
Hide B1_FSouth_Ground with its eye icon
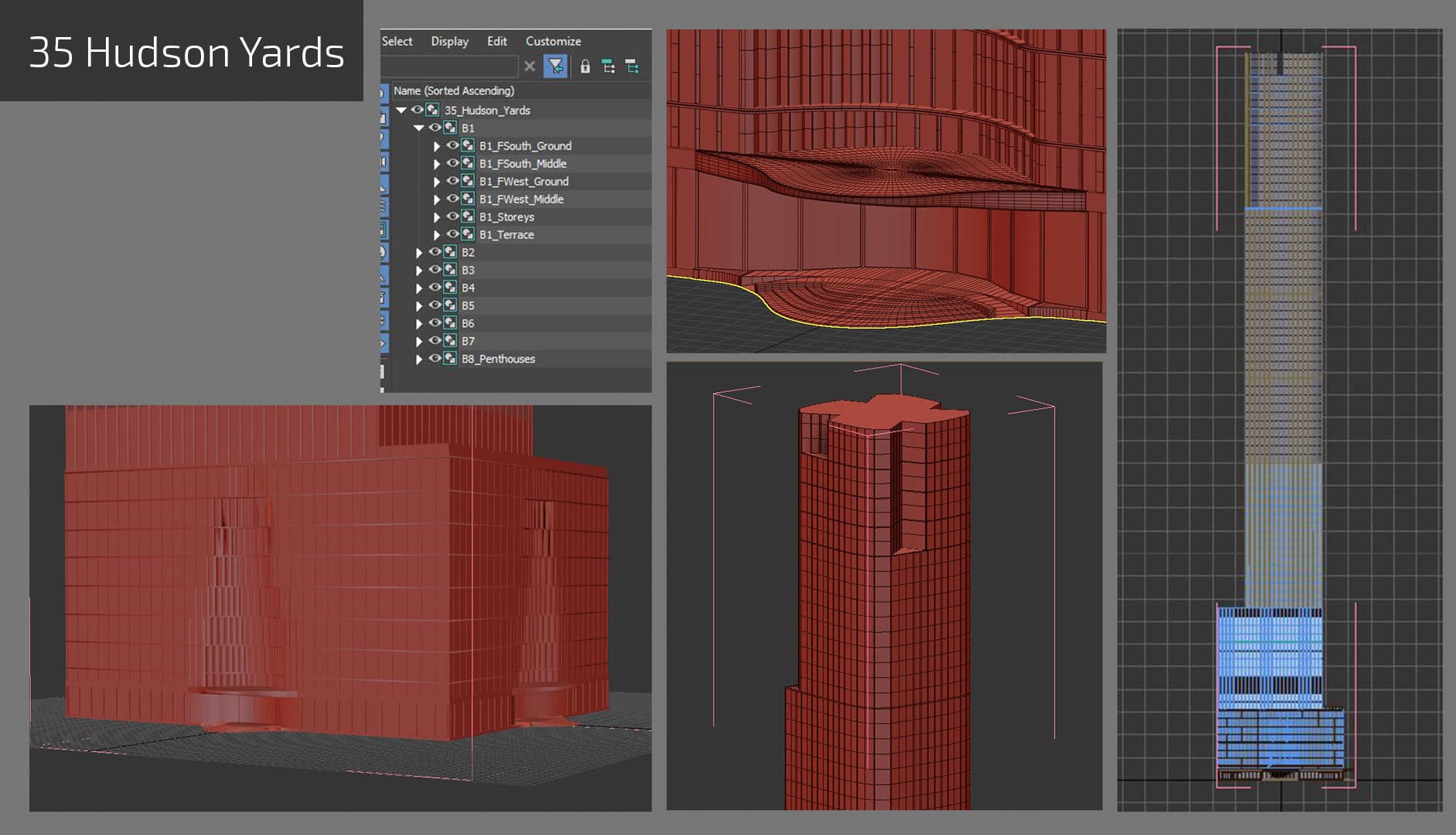pyautogui.click(x=453, y=145)
